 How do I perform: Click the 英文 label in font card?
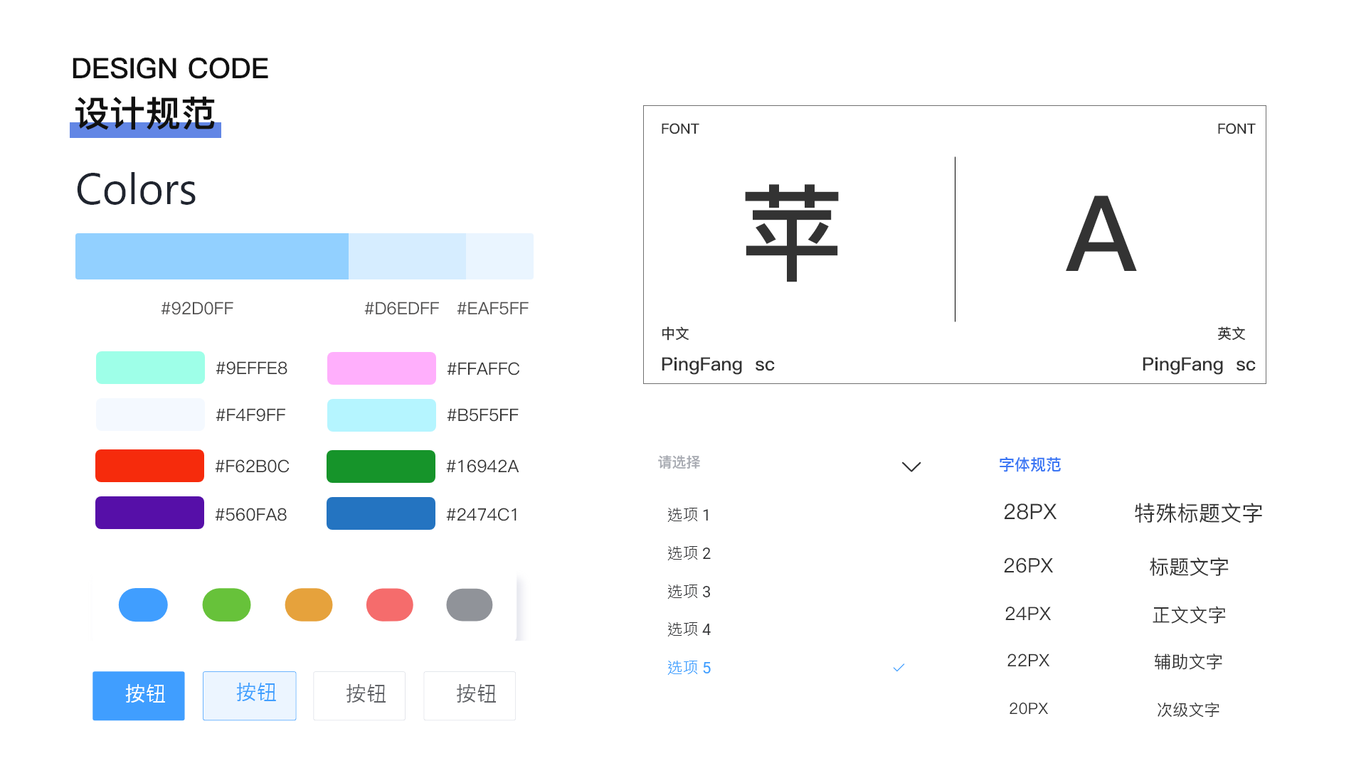pyautogui.click(x=1231, y=334)
